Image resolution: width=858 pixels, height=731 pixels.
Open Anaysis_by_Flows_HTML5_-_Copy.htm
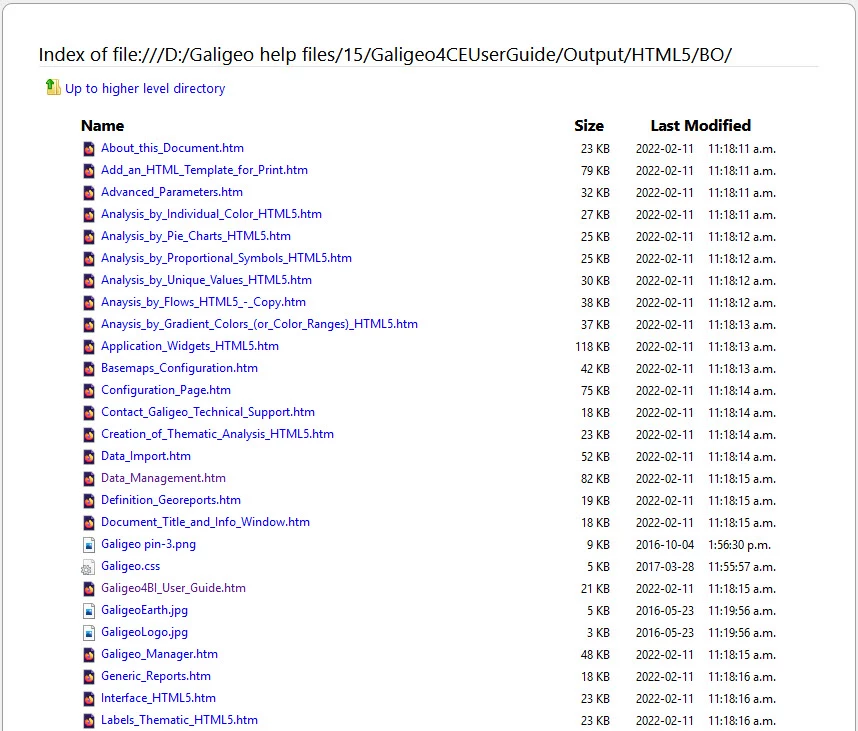pyautogui.click(x=204, y=302)
